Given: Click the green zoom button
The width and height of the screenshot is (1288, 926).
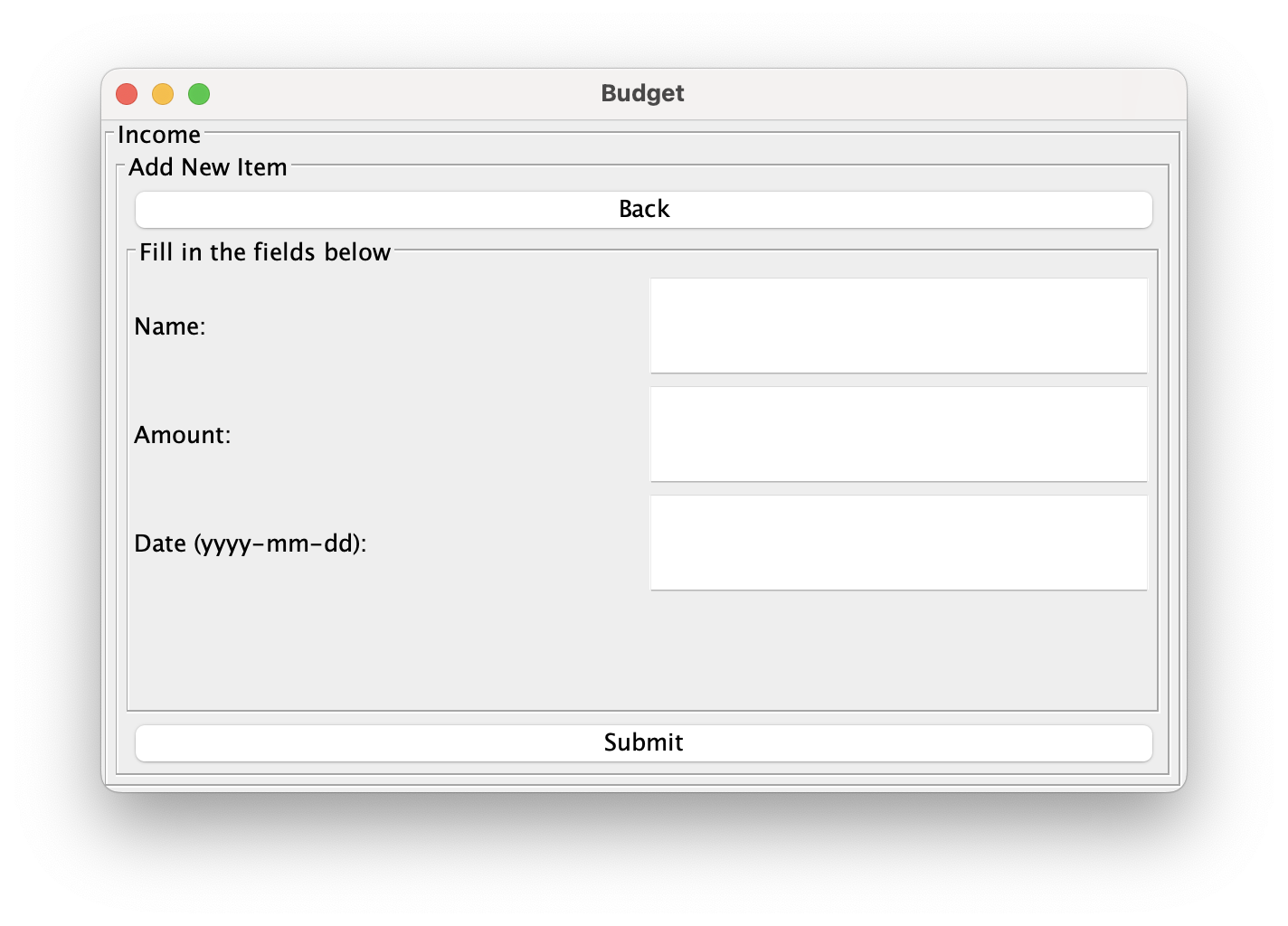Looking at the screenshot, I should (198, 93).
